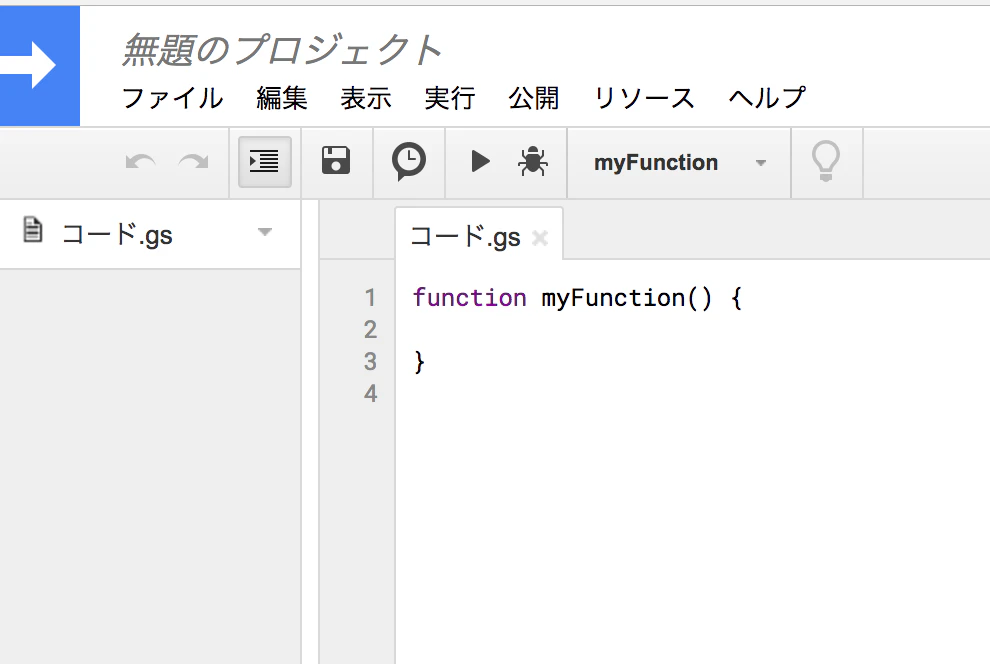Viewport: 990px width, 664px height.
Task: Open current project's triggers clock icon
Action: tap(409, 162)
